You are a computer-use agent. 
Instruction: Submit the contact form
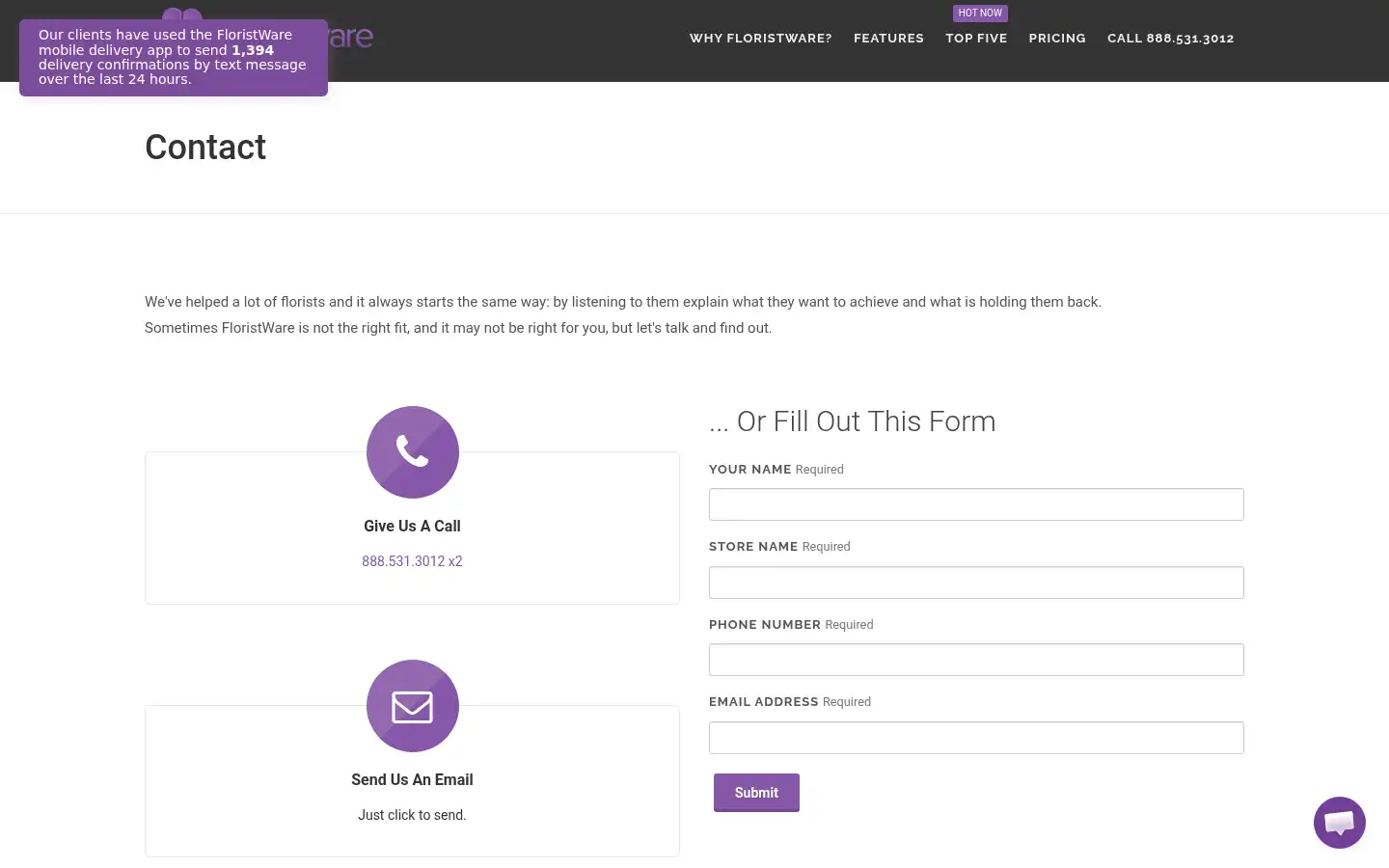(756, 793)
